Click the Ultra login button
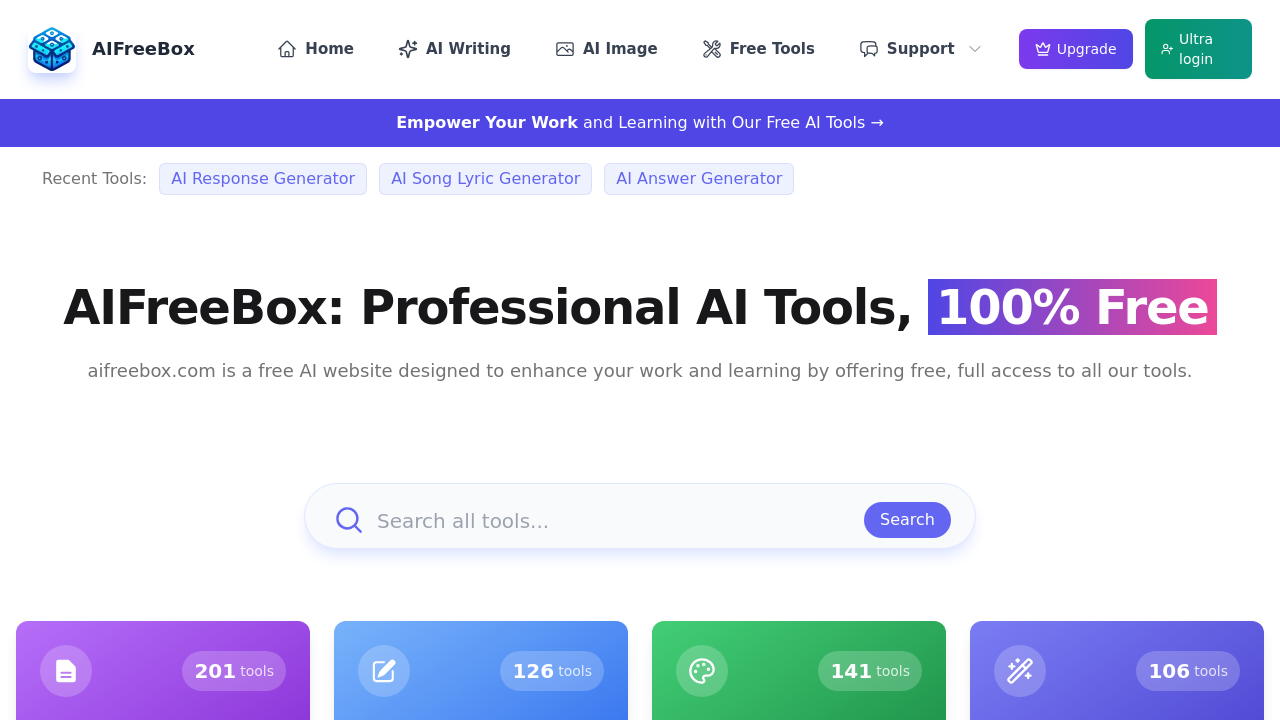 pos(1198,48)
